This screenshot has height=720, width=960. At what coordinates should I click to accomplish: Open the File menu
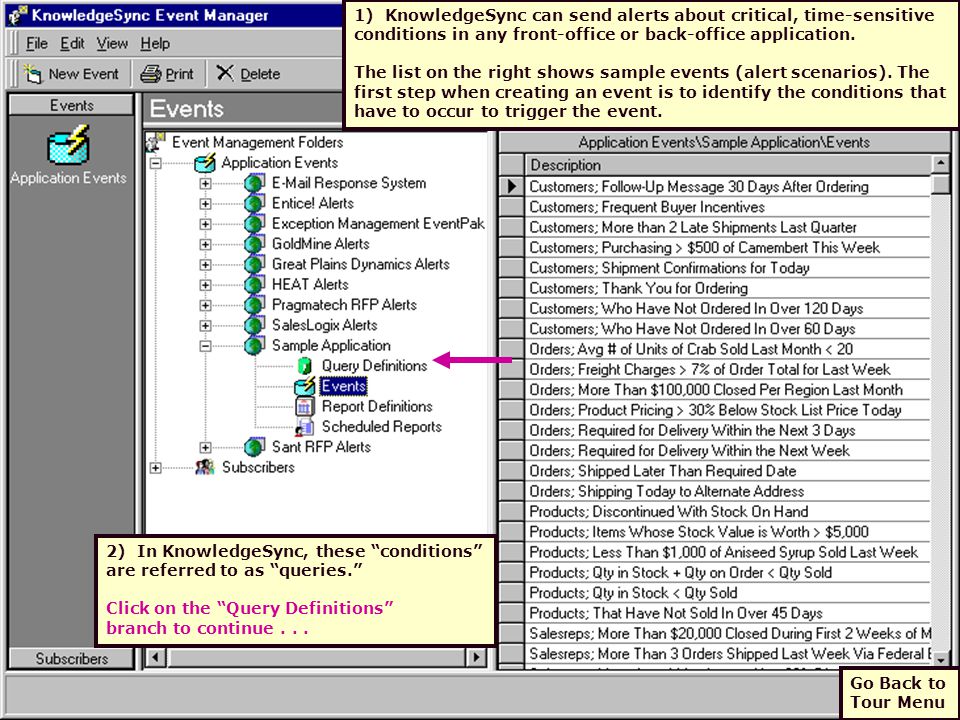coord(37,43)
